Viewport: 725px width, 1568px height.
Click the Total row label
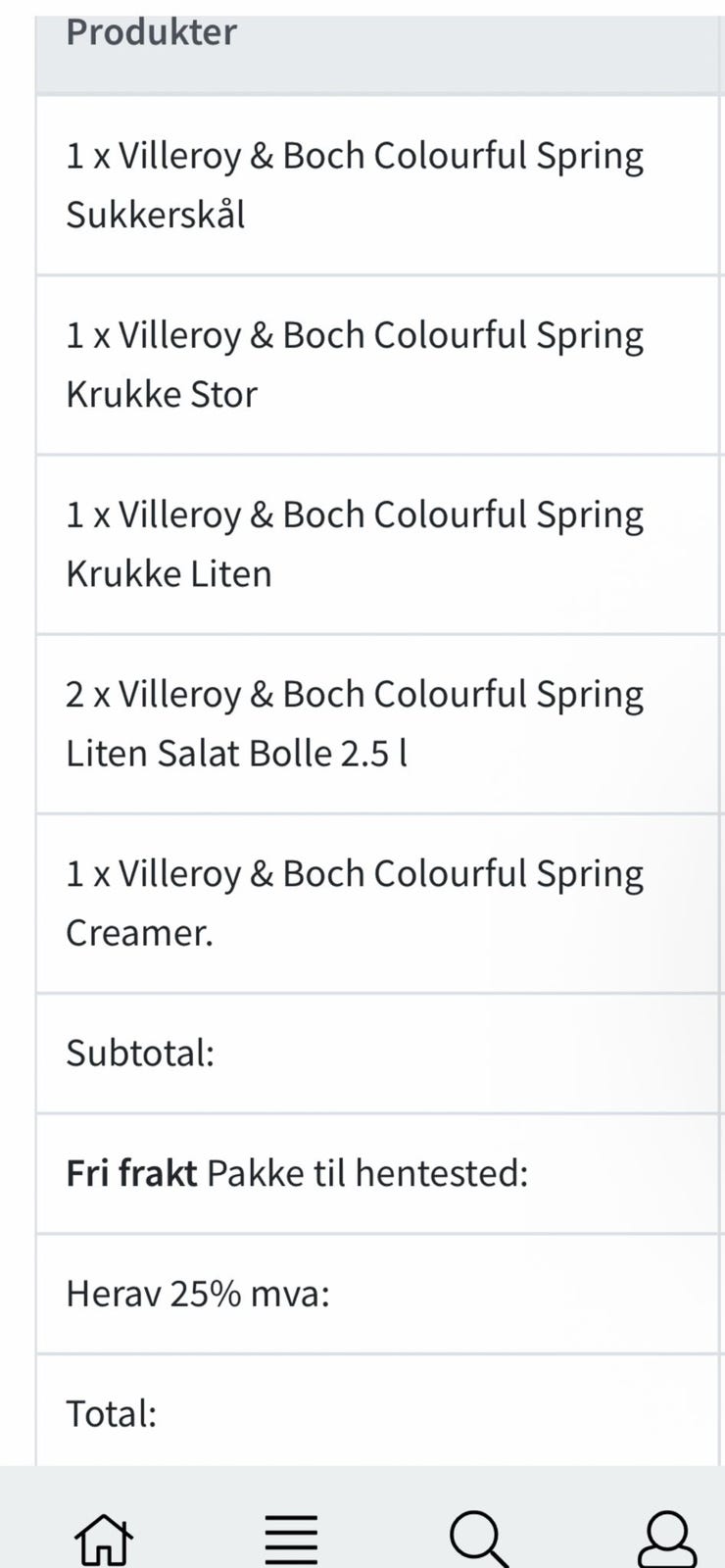click(x=111, y=1414)
